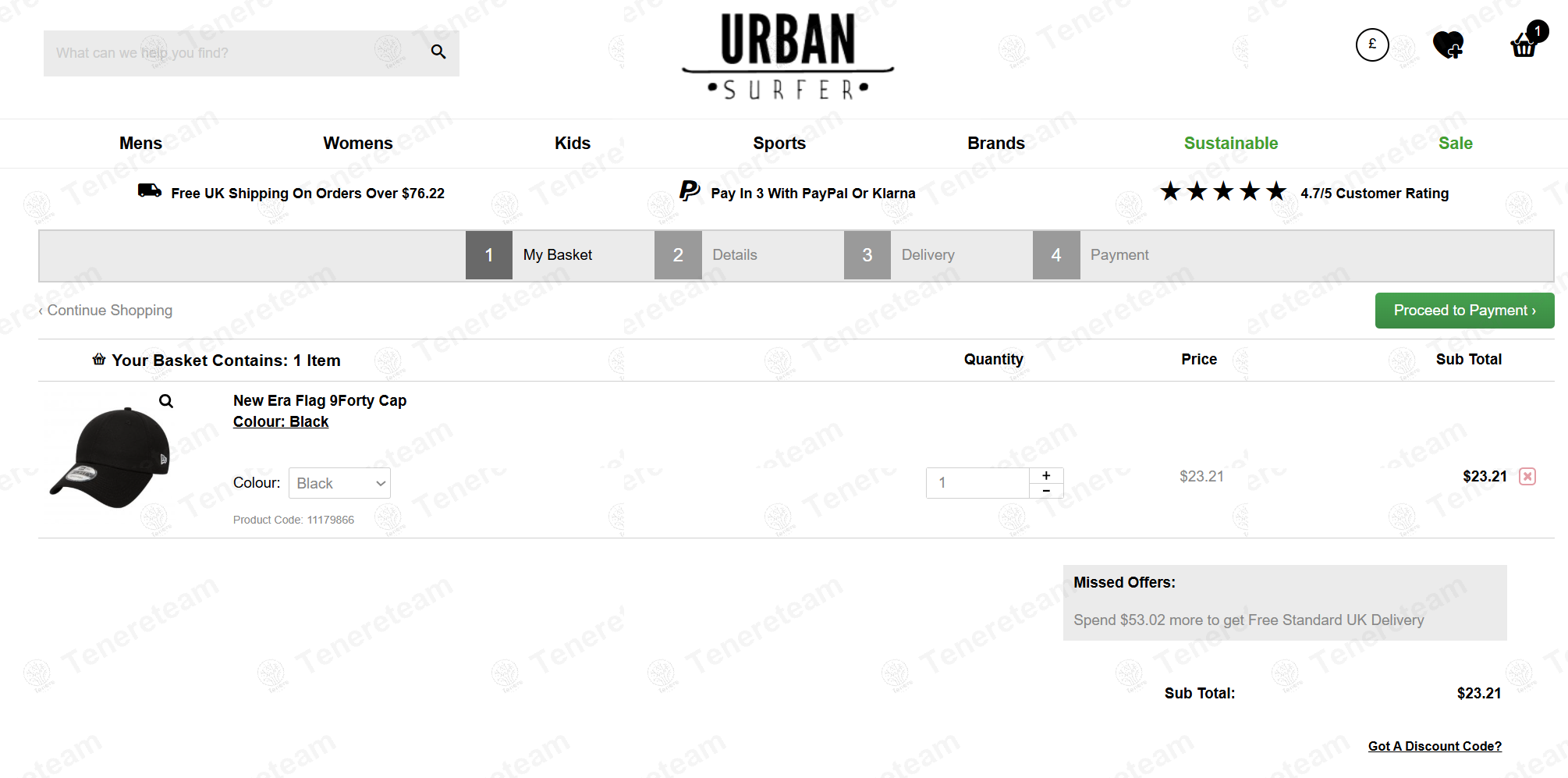The height and width of the screenshot is (778, 1568).
Task: Click Free UK Shipping offer text
Action: tap(307, 194)
